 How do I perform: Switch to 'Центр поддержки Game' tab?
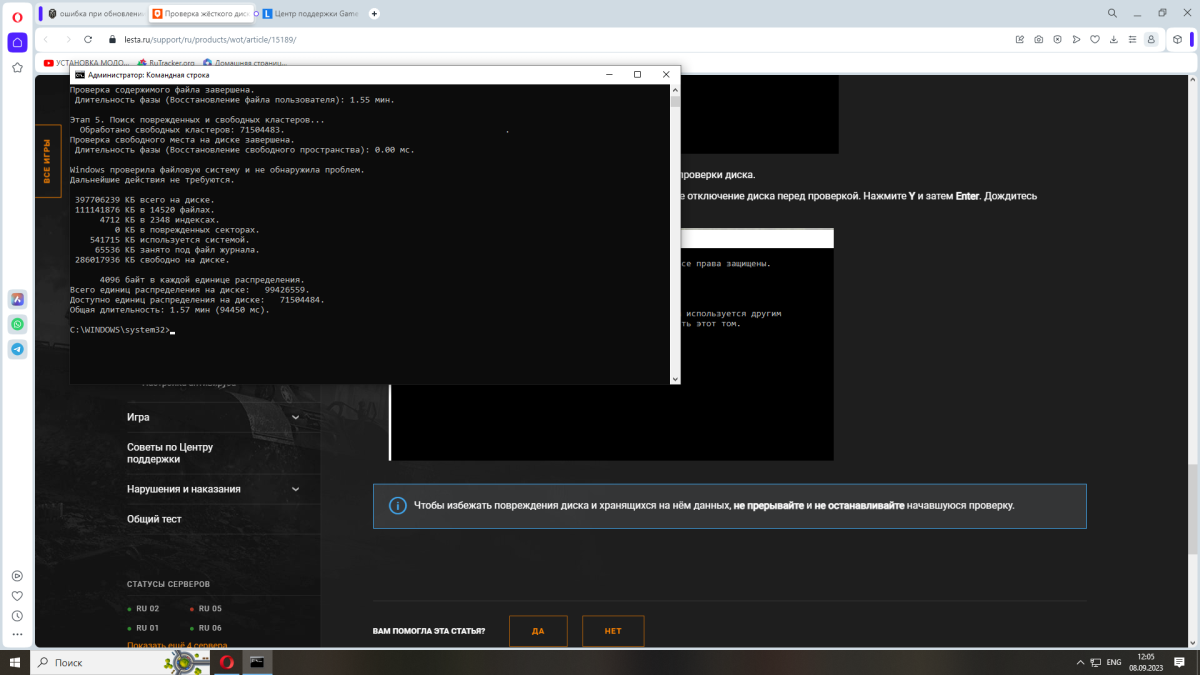[310, 14]
